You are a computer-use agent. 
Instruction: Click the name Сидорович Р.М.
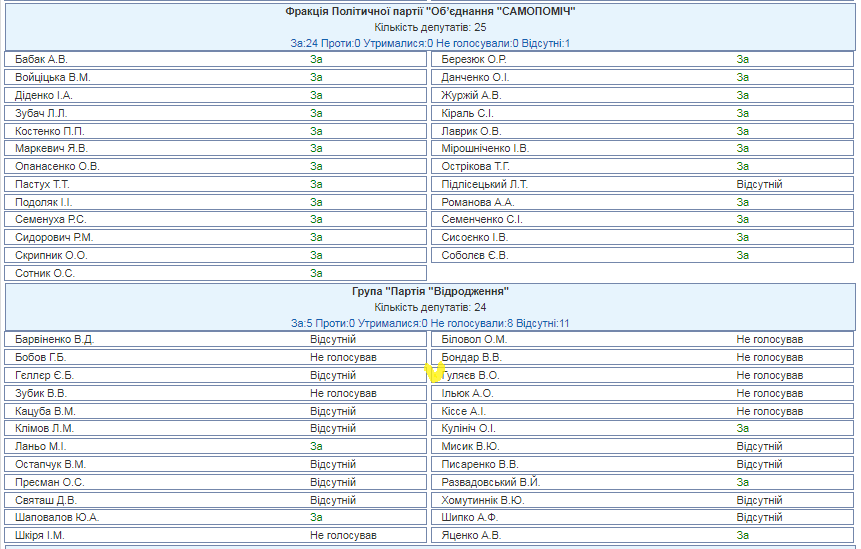(54, 237)
